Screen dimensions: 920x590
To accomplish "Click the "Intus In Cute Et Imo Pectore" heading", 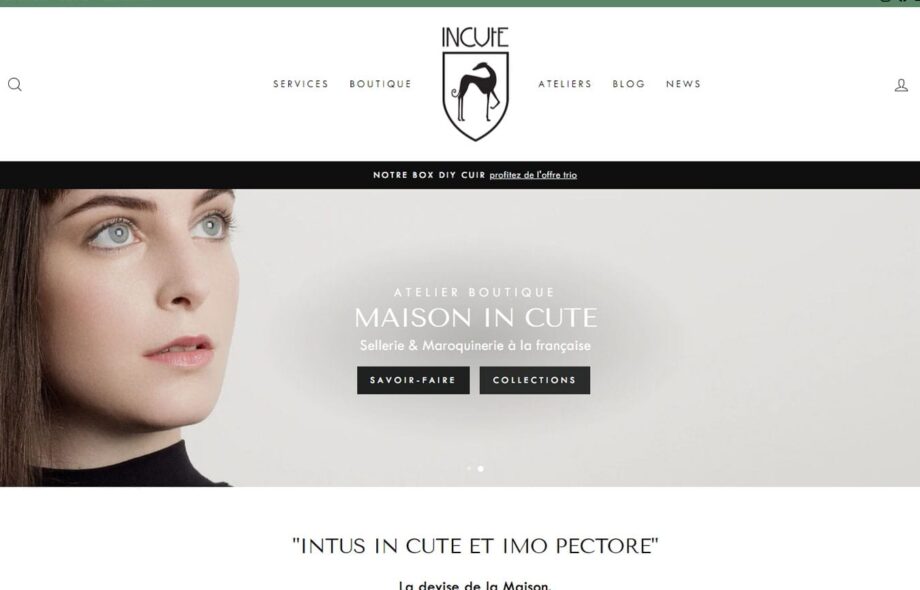I will tap(475, 546).
